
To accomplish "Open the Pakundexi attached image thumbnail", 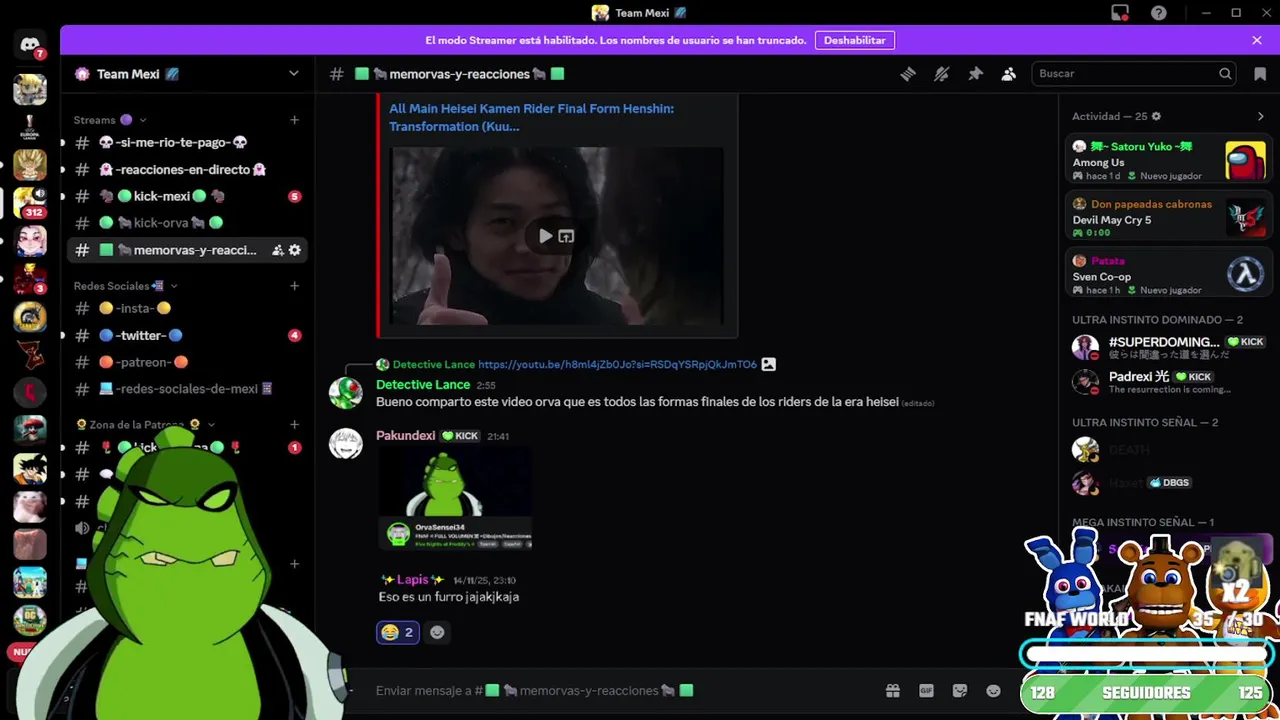I will pyautogui.click(x=455, y=498).
